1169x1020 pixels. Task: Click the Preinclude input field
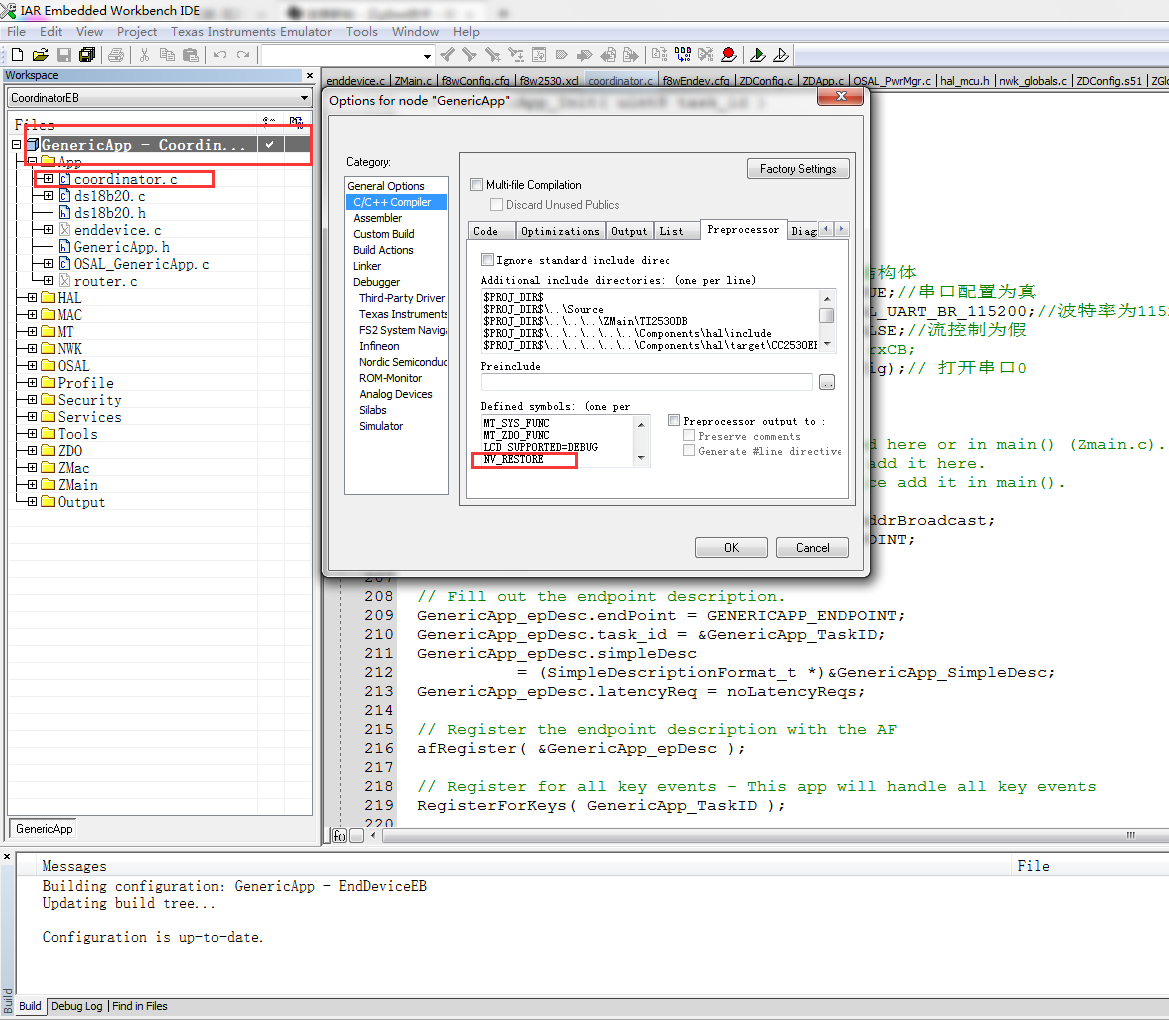click(x=646, y=382)
